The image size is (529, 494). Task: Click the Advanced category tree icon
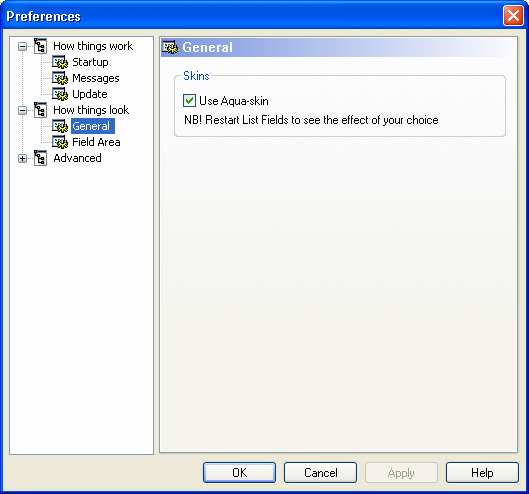click(40, 158)
